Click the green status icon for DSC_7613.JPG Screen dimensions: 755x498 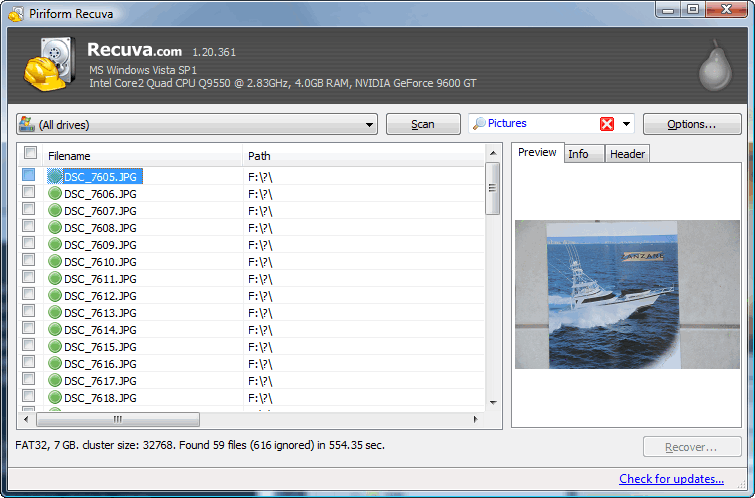click(55, 313)
